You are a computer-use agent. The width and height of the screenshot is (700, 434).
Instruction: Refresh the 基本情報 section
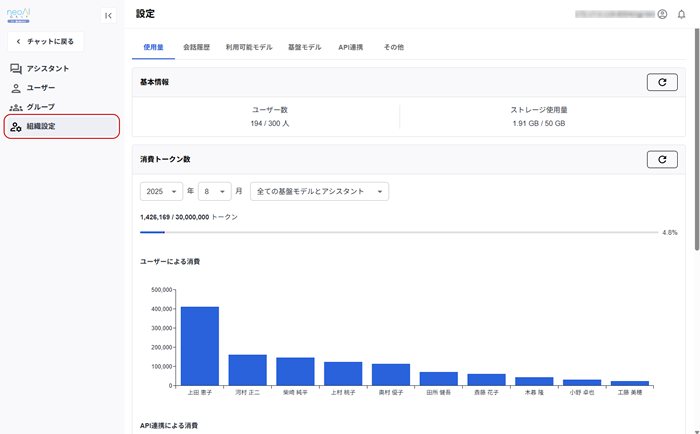point(662,82)
